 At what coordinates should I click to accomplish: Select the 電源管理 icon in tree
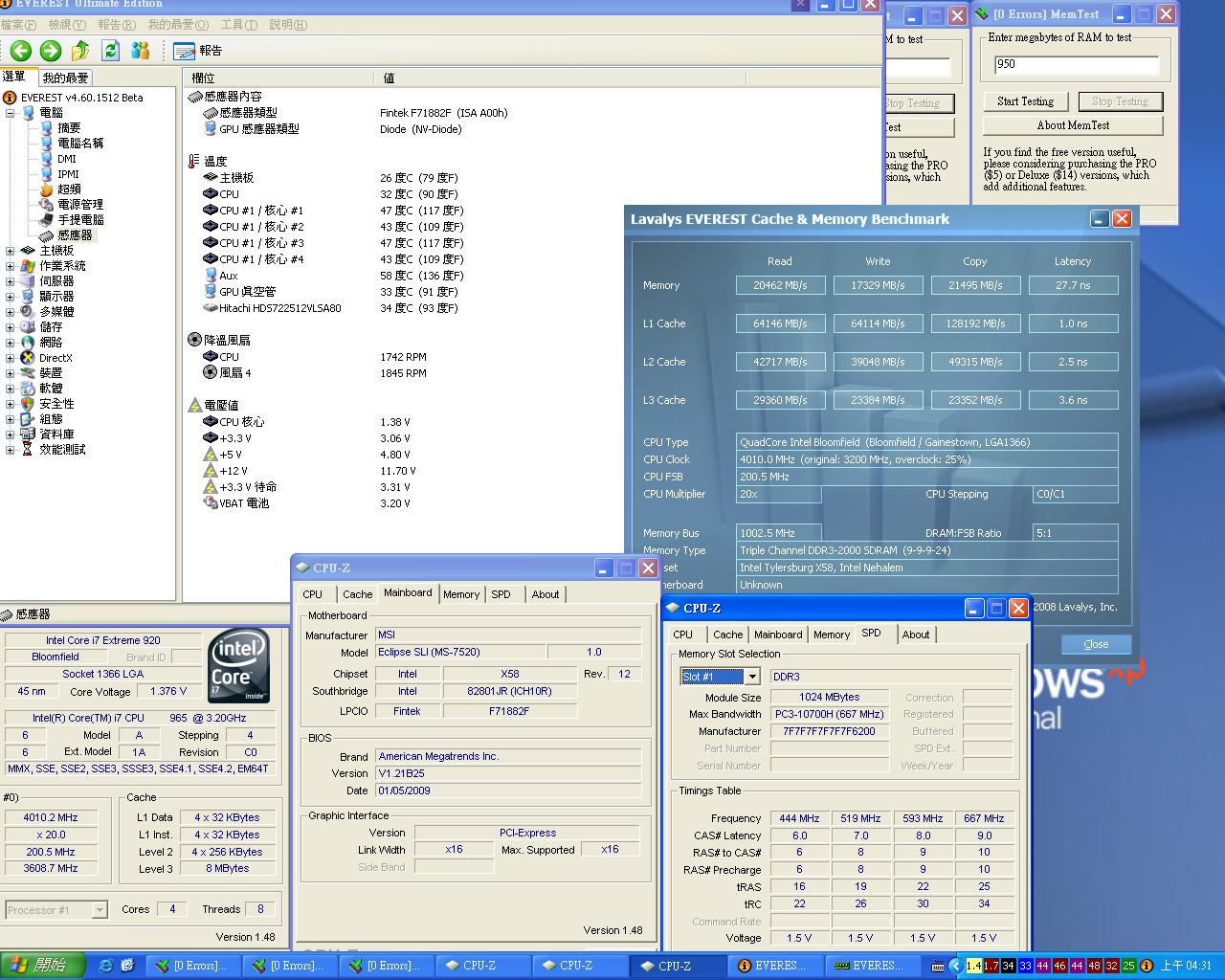pyautogui.click(x=47, y=205)
